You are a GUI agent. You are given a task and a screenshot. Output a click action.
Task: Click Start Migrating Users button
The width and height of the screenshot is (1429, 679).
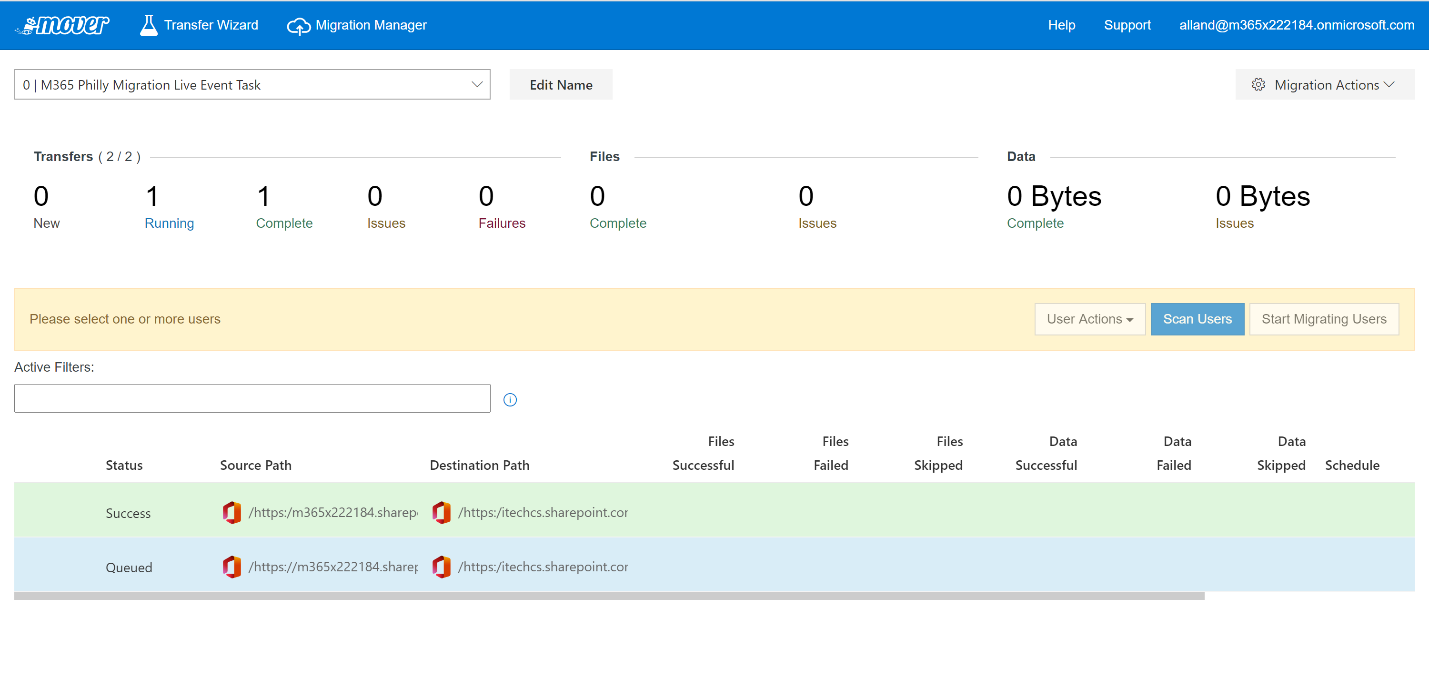point(1323,319)
